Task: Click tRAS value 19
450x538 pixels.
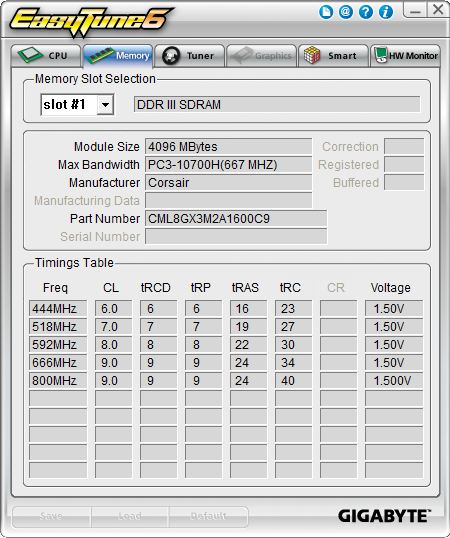Action: click(248, 326)
